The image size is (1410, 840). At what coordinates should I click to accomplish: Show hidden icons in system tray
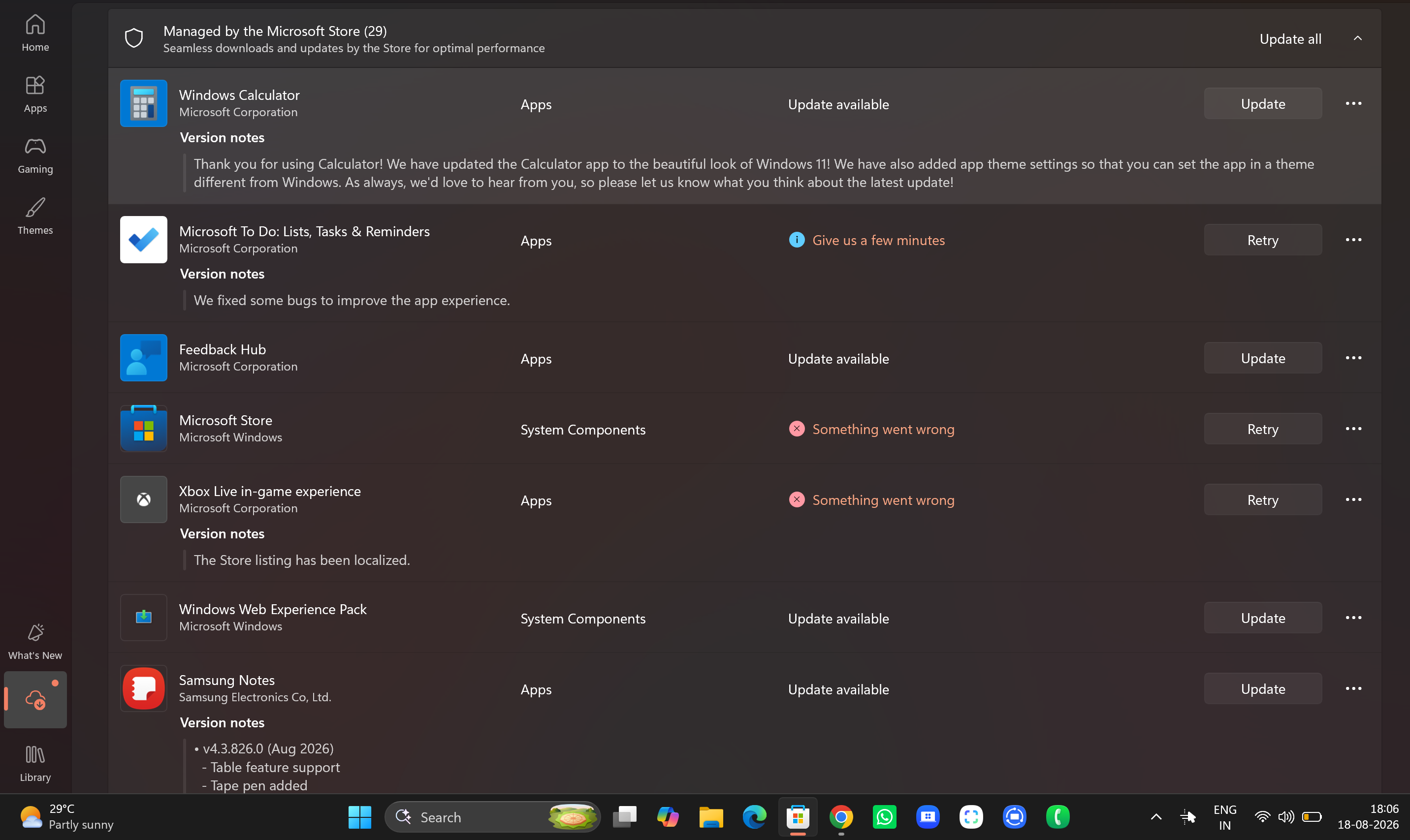coord(1156,817)
